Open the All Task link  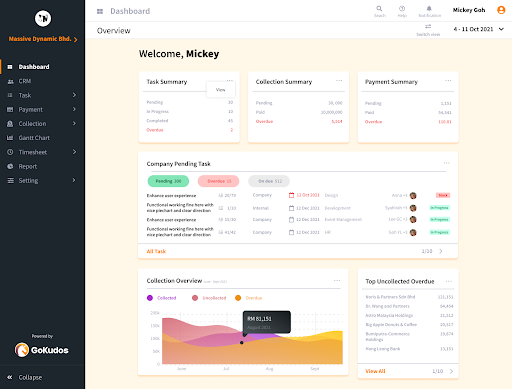[x=156, y=251]
